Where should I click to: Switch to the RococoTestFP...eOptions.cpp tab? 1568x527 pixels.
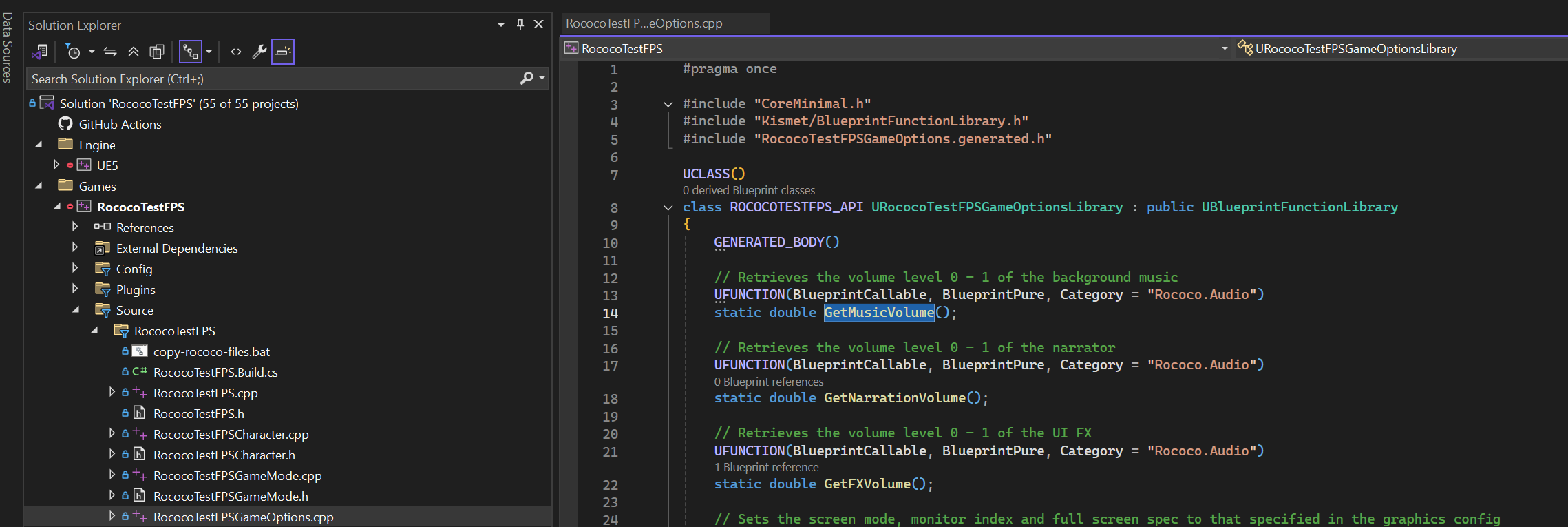tap(644, 23)
